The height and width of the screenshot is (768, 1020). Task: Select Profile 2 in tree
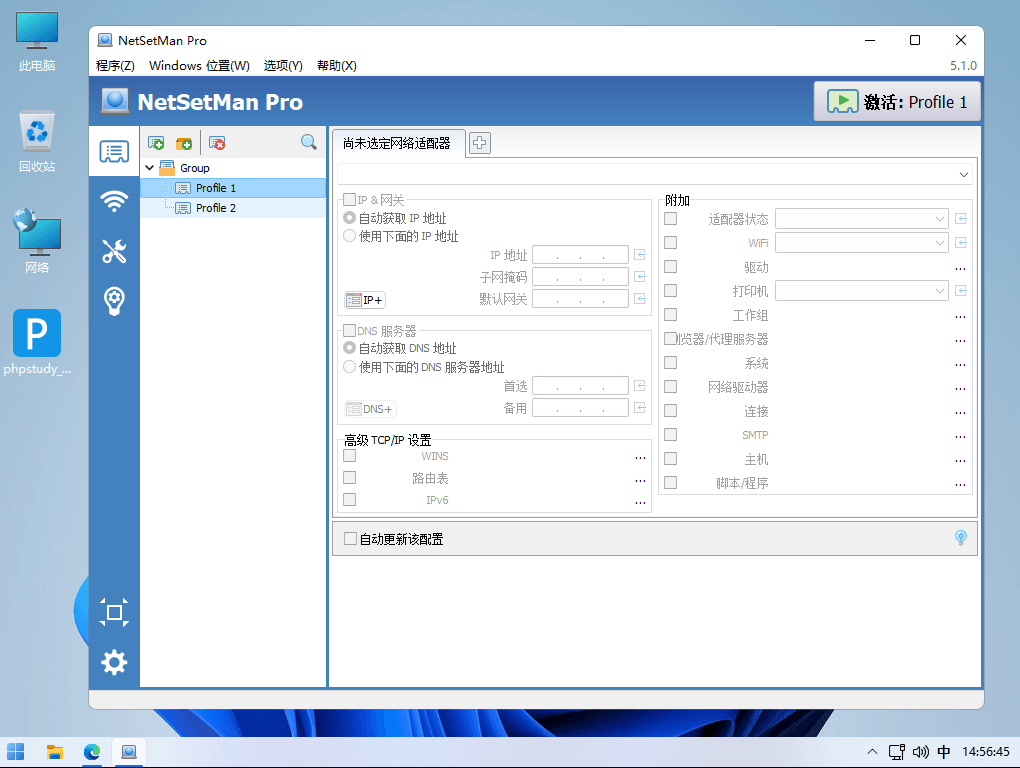(216, 208)
